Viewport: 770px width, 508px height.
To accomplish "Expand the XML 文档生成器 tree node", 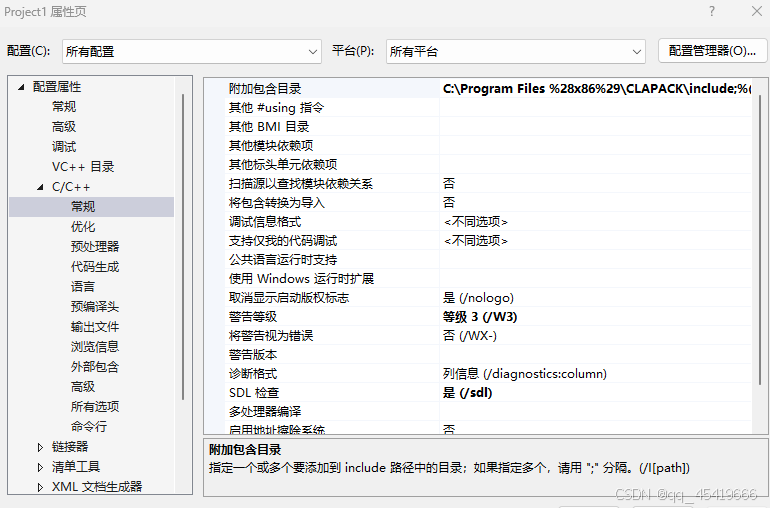I will [x=40, y=487].
